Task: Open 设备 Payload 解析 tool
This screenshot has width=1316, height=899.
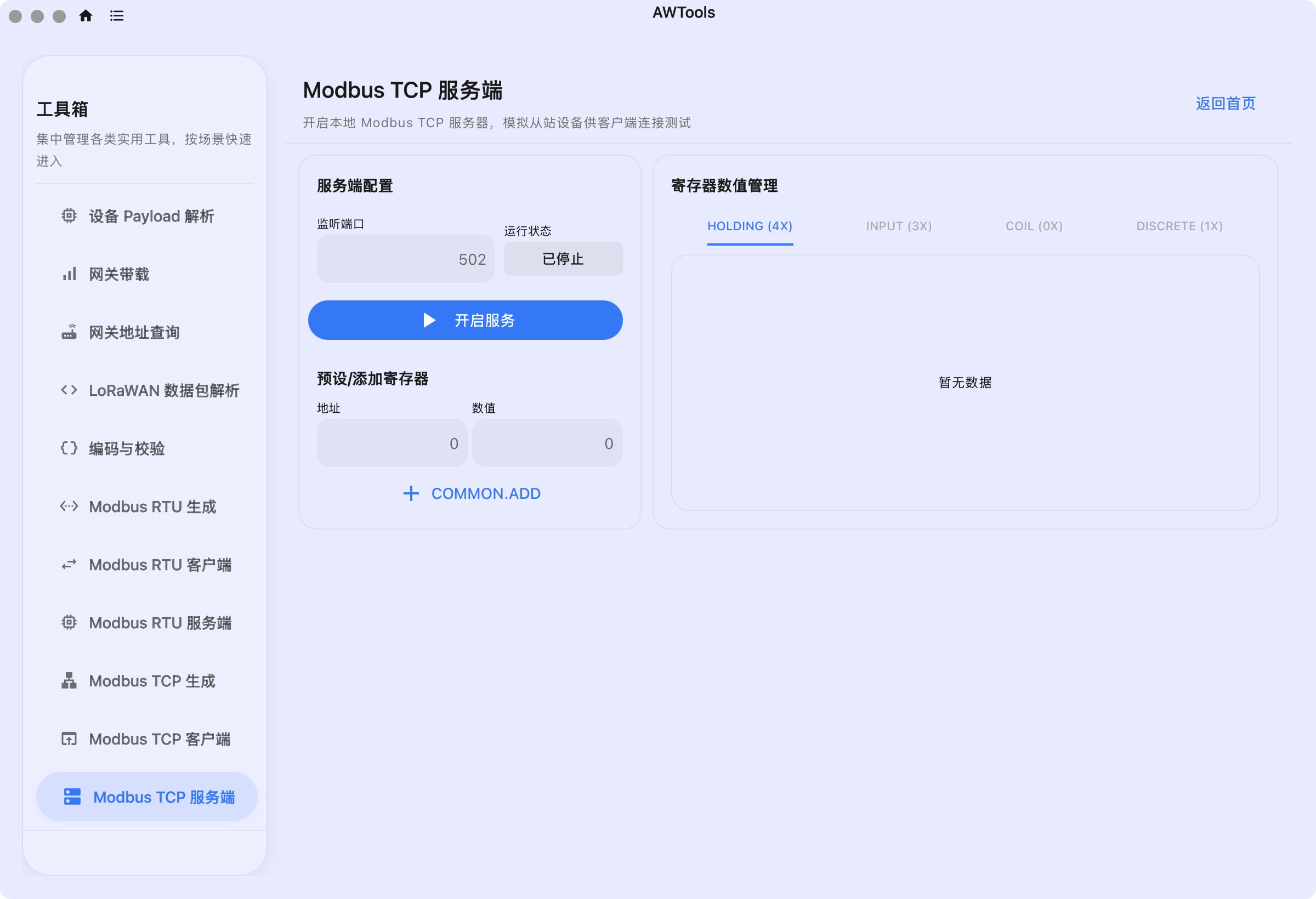Action: pos(146,217)
